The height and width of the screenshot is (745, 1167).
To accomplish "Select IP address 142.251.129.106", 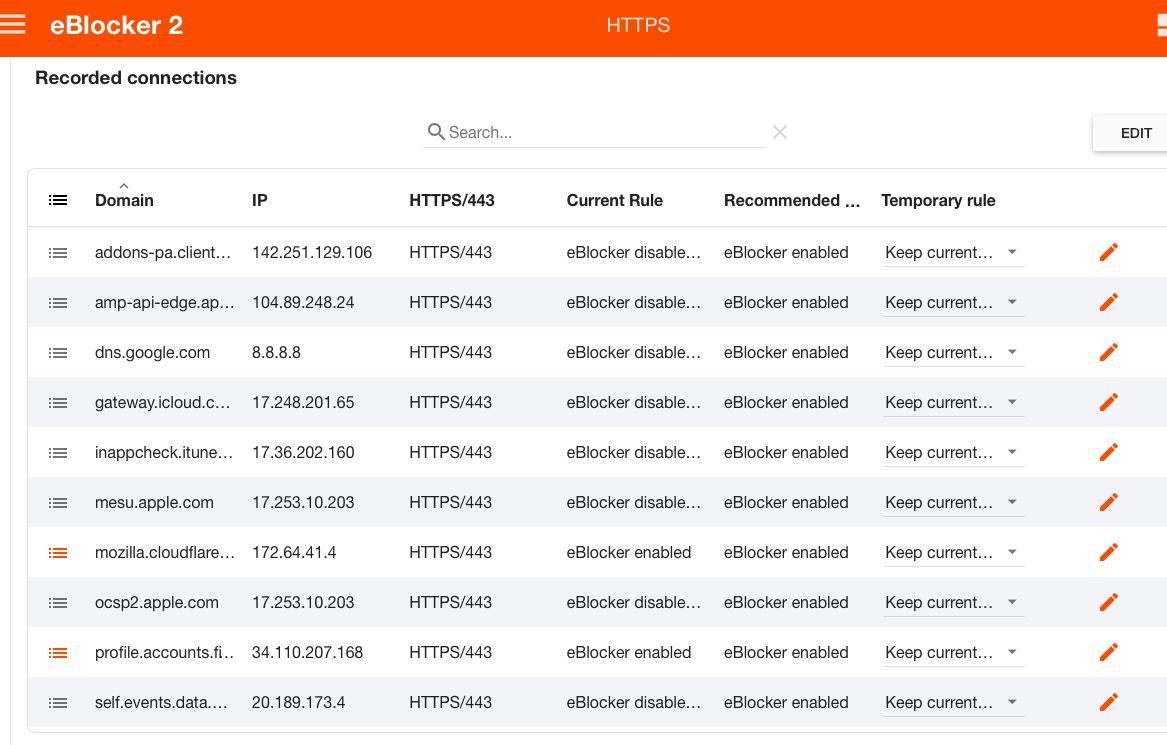I will (312, 252).
